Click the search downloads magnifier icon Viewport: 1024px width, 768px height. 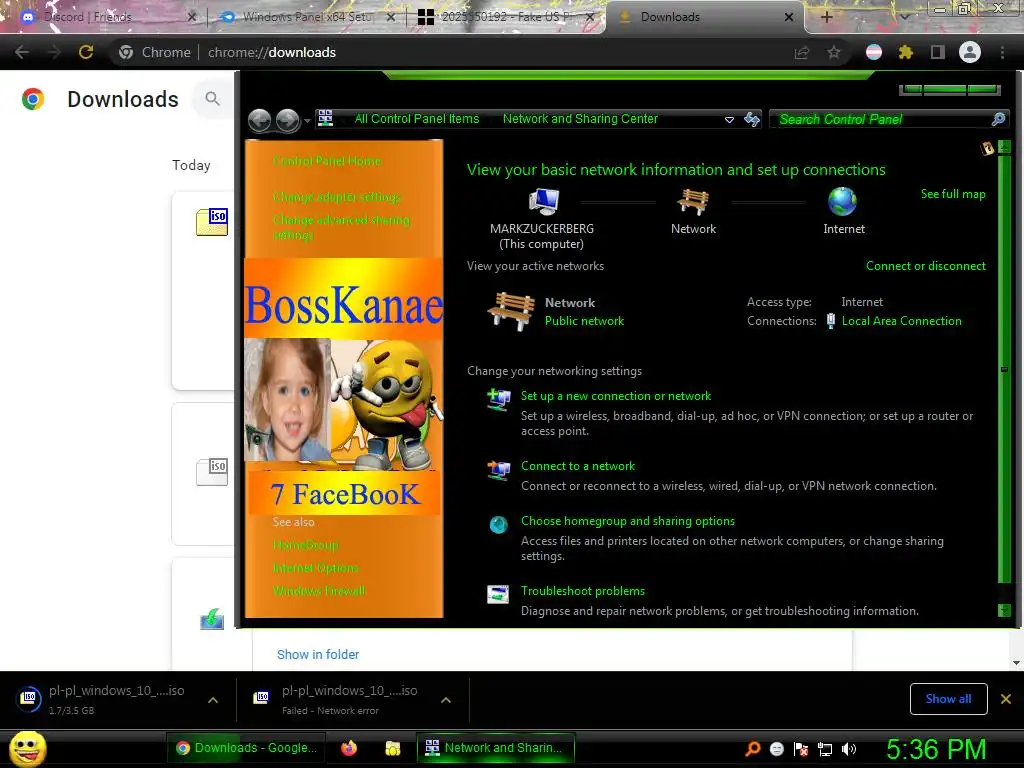[x=212, y=99]
